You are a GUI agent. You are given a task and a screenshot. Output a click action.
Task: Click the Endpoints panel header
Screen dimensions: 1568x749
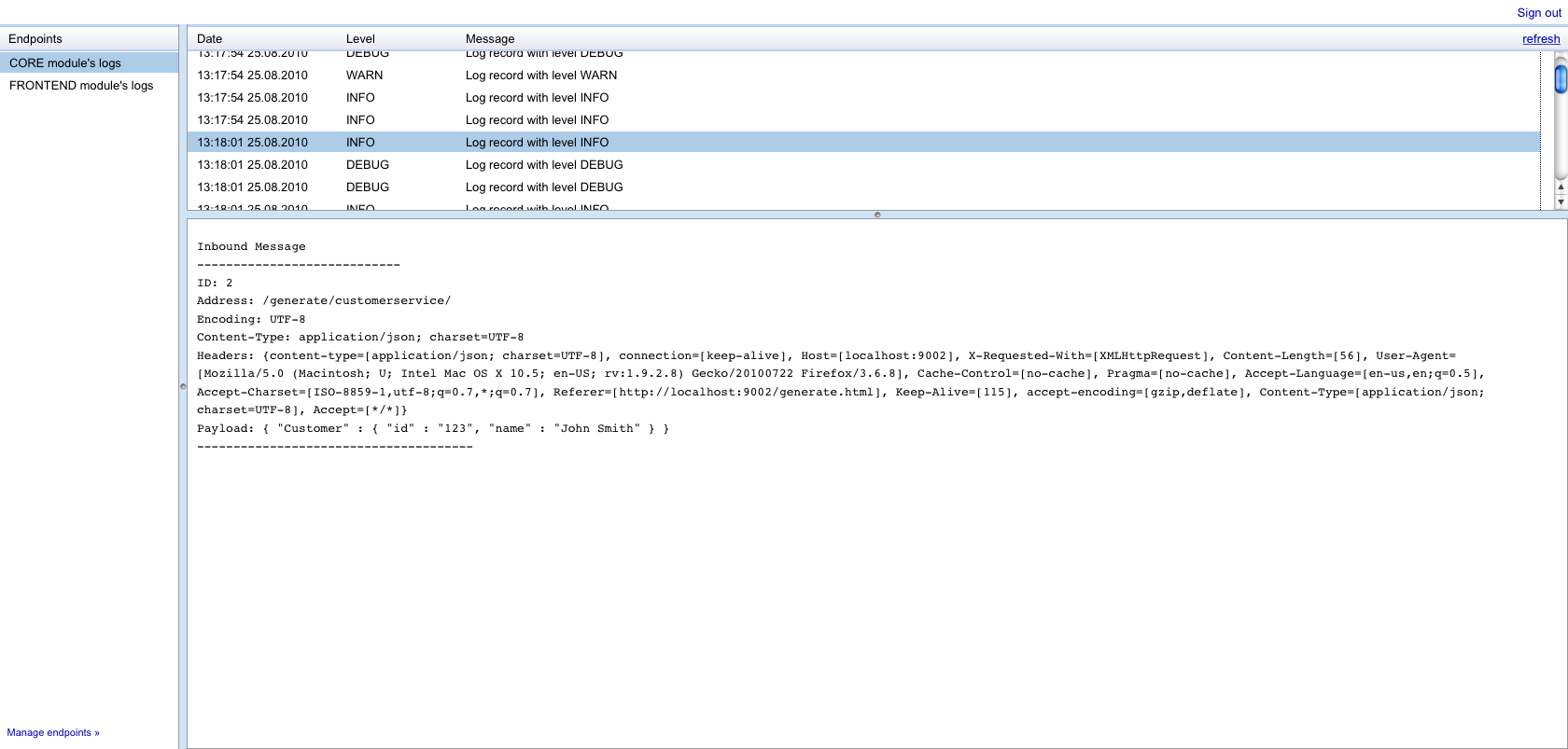click(x=35, y=39)
